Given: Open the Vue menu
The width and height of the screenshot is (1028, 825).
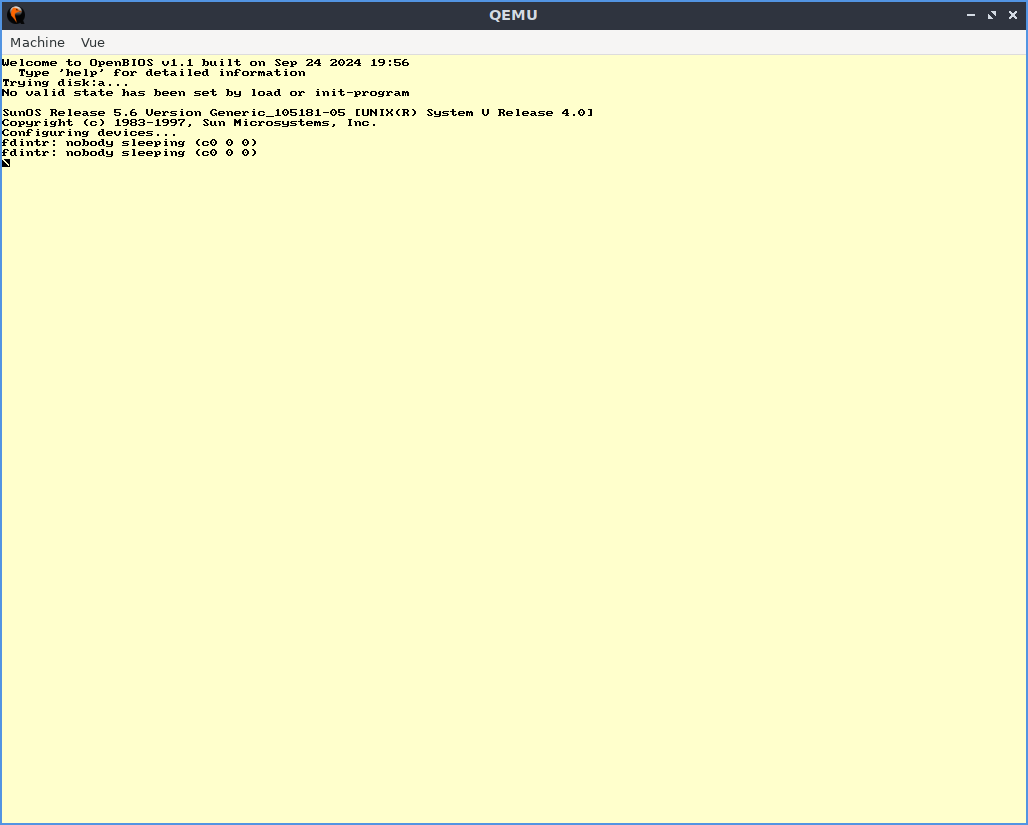Looking at the screenshot, I should click(x=92, y=43).
